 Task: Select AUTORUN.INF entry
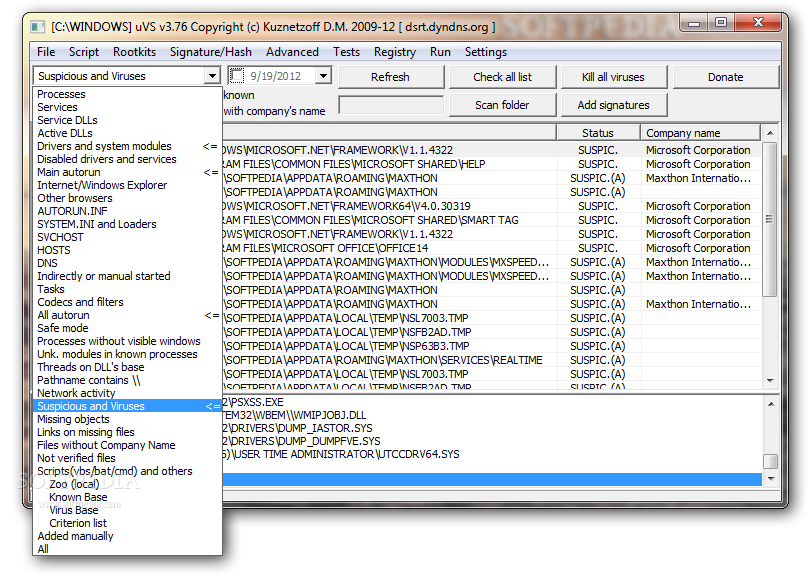[127, 211]
